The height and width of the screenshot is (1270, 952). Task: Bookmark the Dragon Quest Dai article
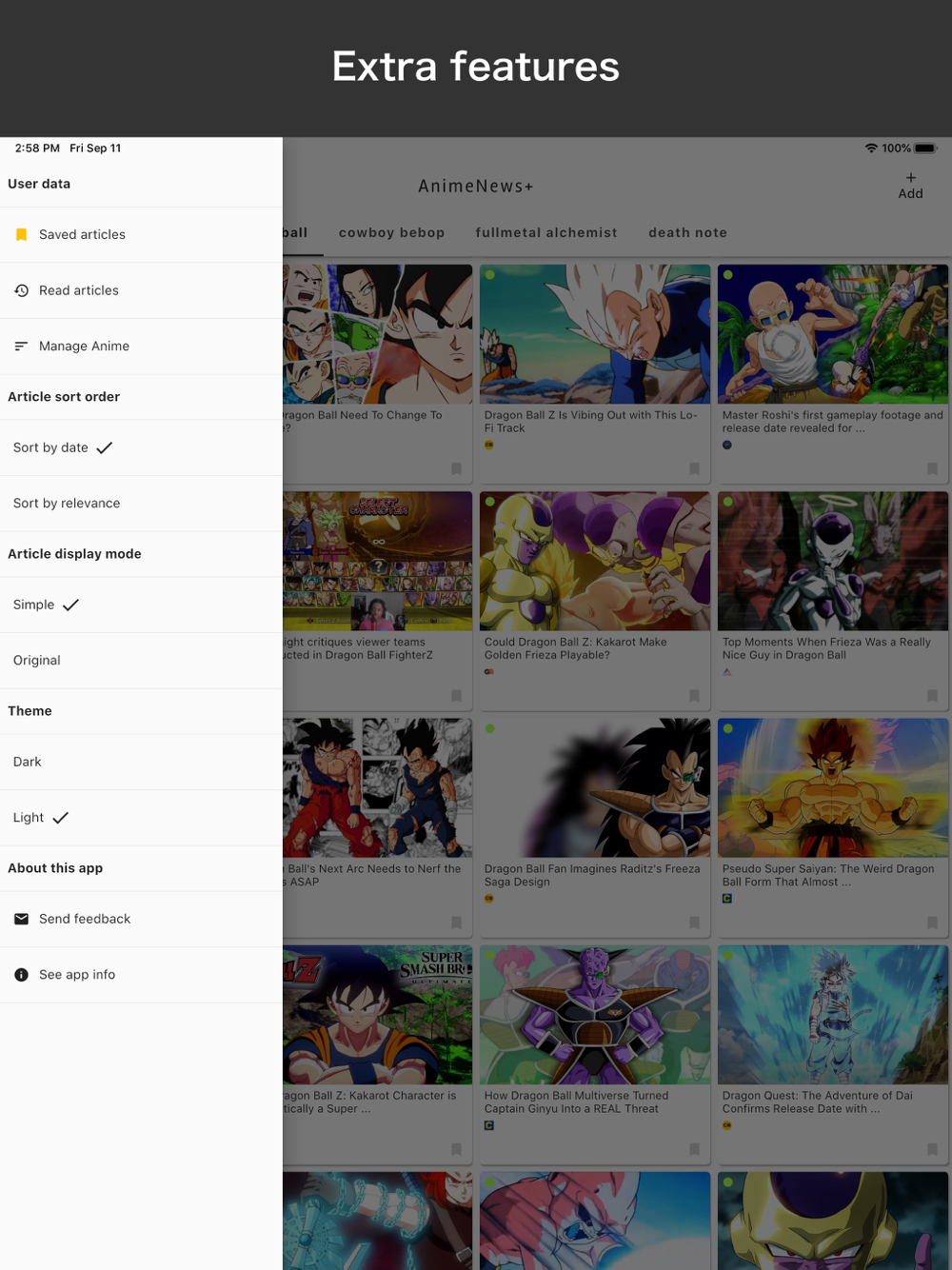click(932, 1149)
